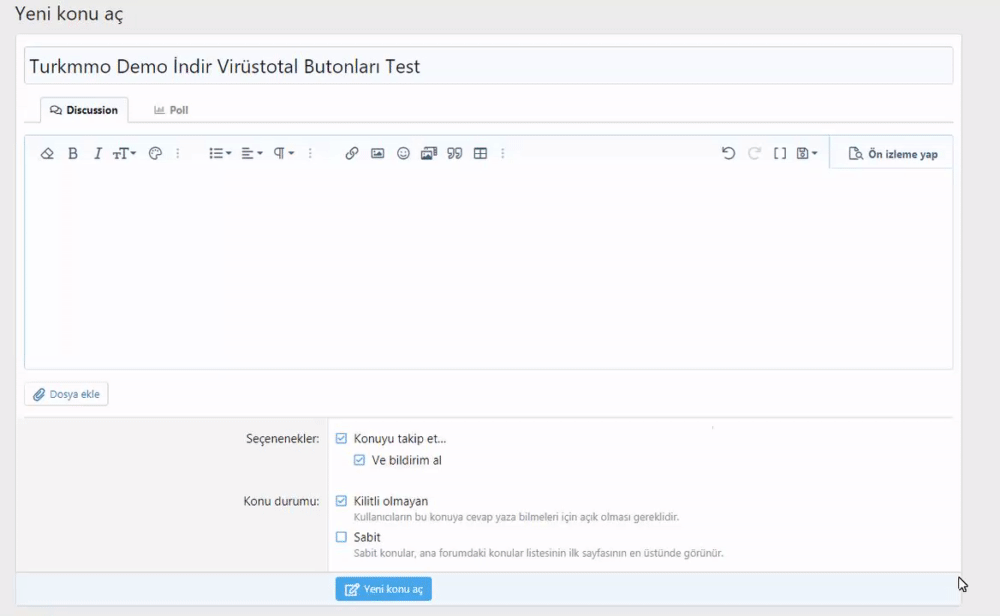Image resolution: width=1000 pixels, height=616 pixels.
Task: Click the thread title input field
Action: pyautogui.click(x=489, y=66)
